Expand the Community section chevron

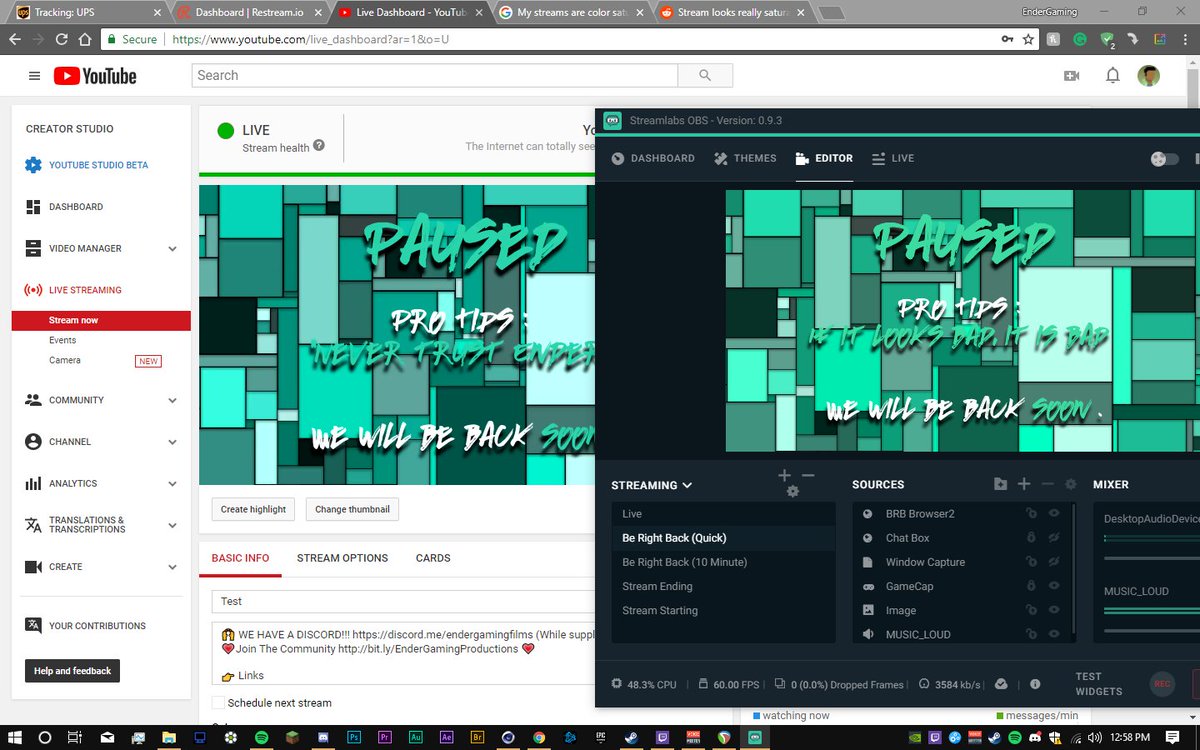click(172, 400)
